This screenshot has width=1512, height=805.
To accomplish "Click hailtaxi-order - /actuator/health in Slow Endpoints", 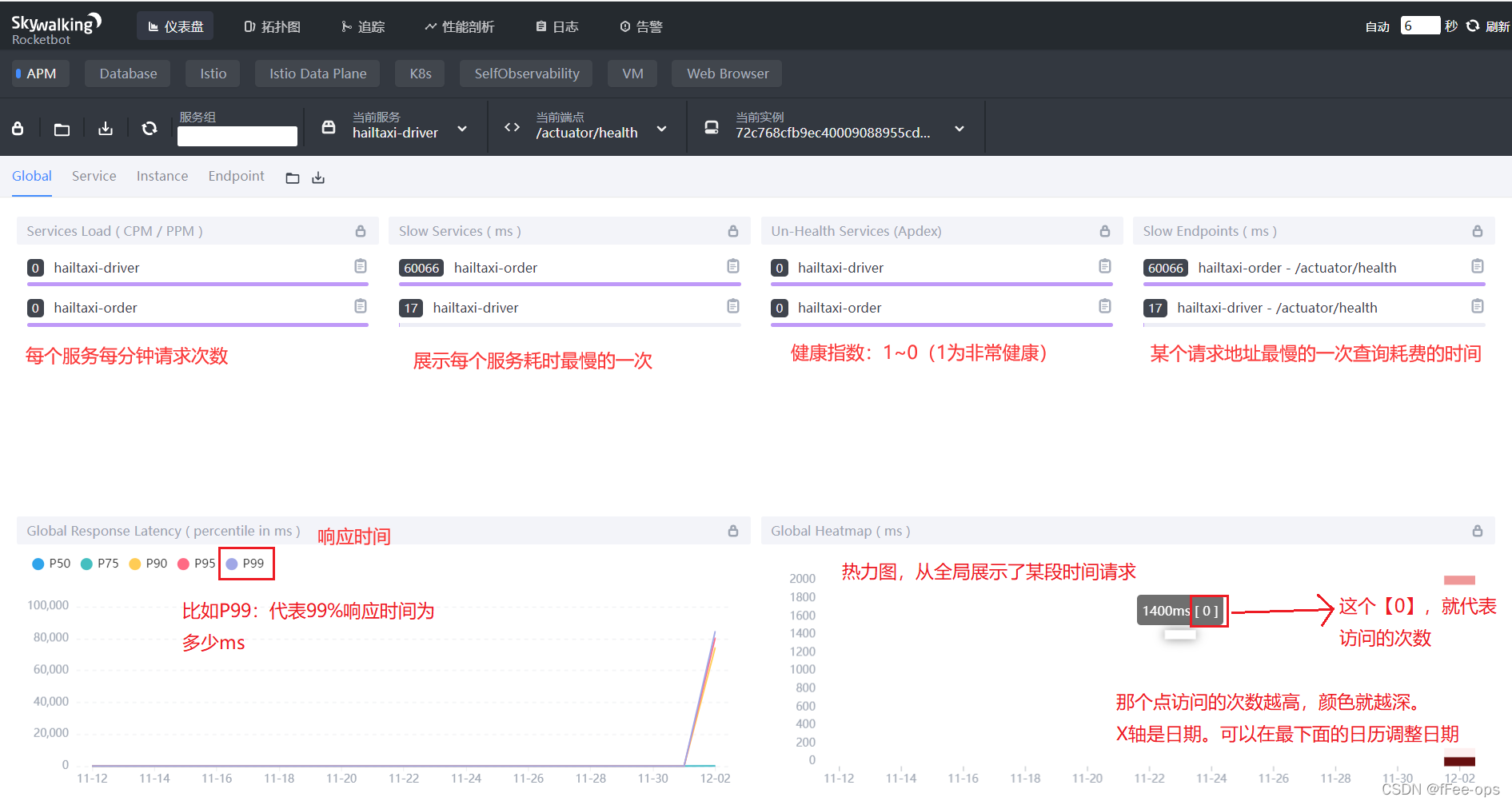I will click(1297, 268).
